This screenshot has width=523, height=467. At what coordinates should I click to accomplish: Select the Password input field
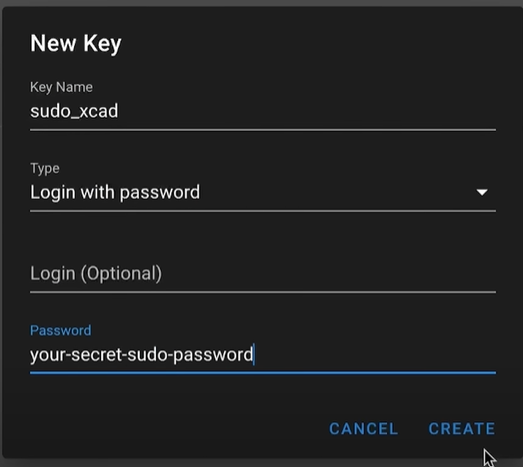point(263,355)
